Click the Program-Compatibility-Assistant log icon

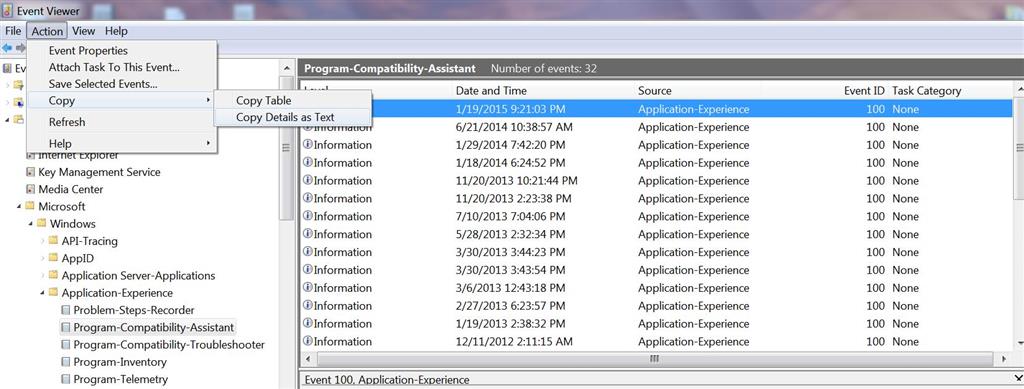coord(65,327)
